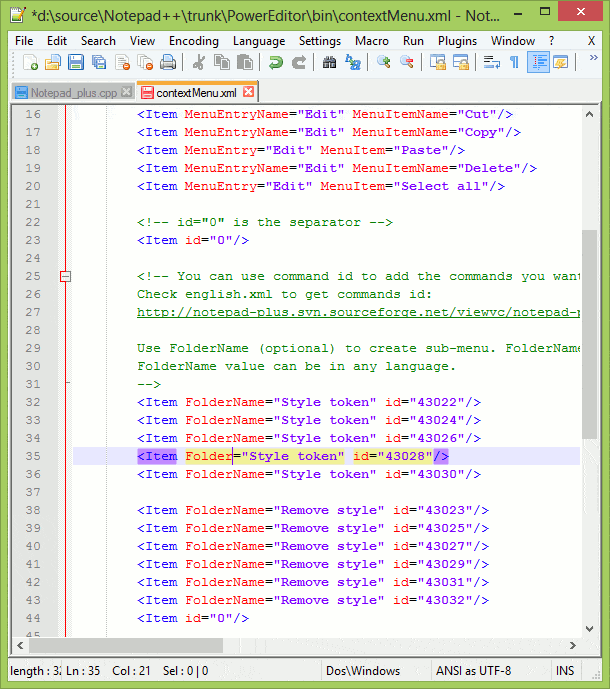This screenshot has height=689, width=610.
Task: Click line number 32 in the margin
Action: tap(33, 403)
